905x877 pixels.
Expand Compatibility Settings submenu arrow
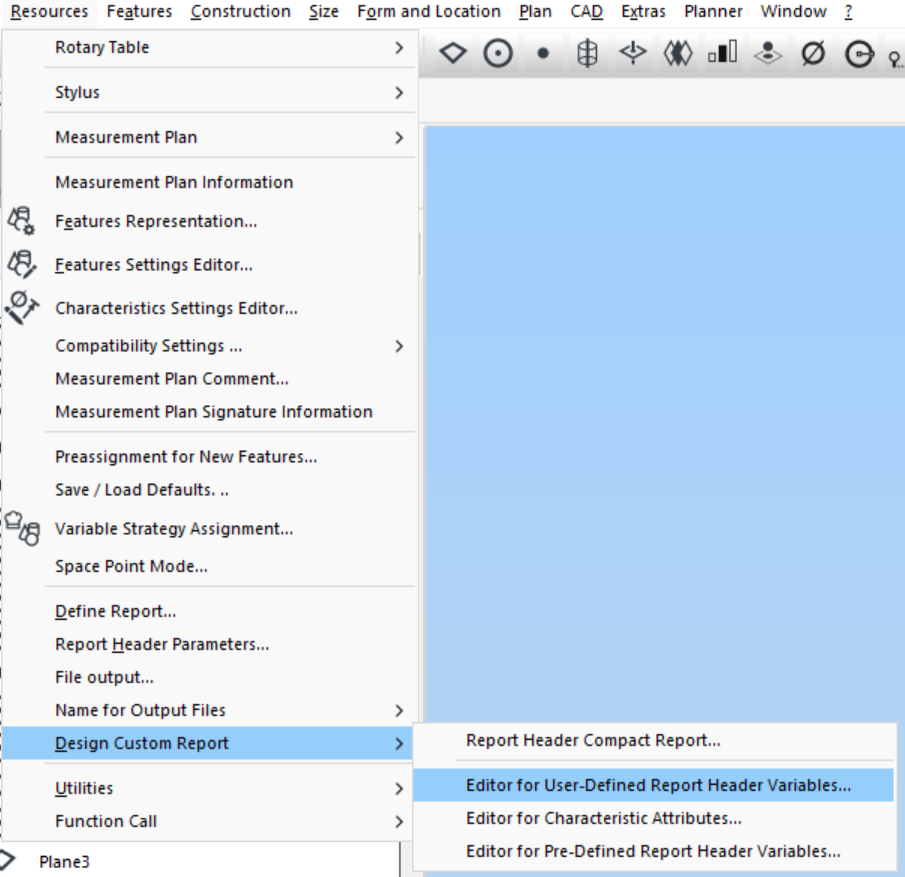point(399,346)
